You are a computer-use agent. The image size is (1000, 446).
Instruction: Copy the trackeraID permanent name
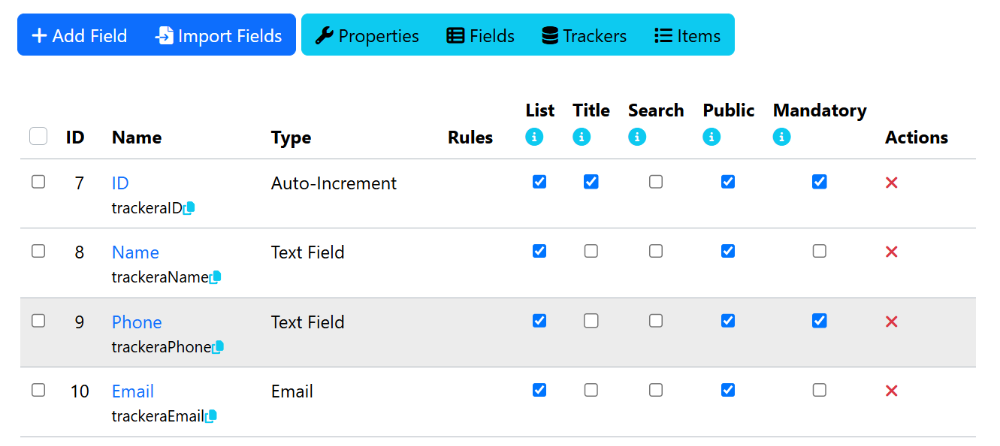click(189, 208)
